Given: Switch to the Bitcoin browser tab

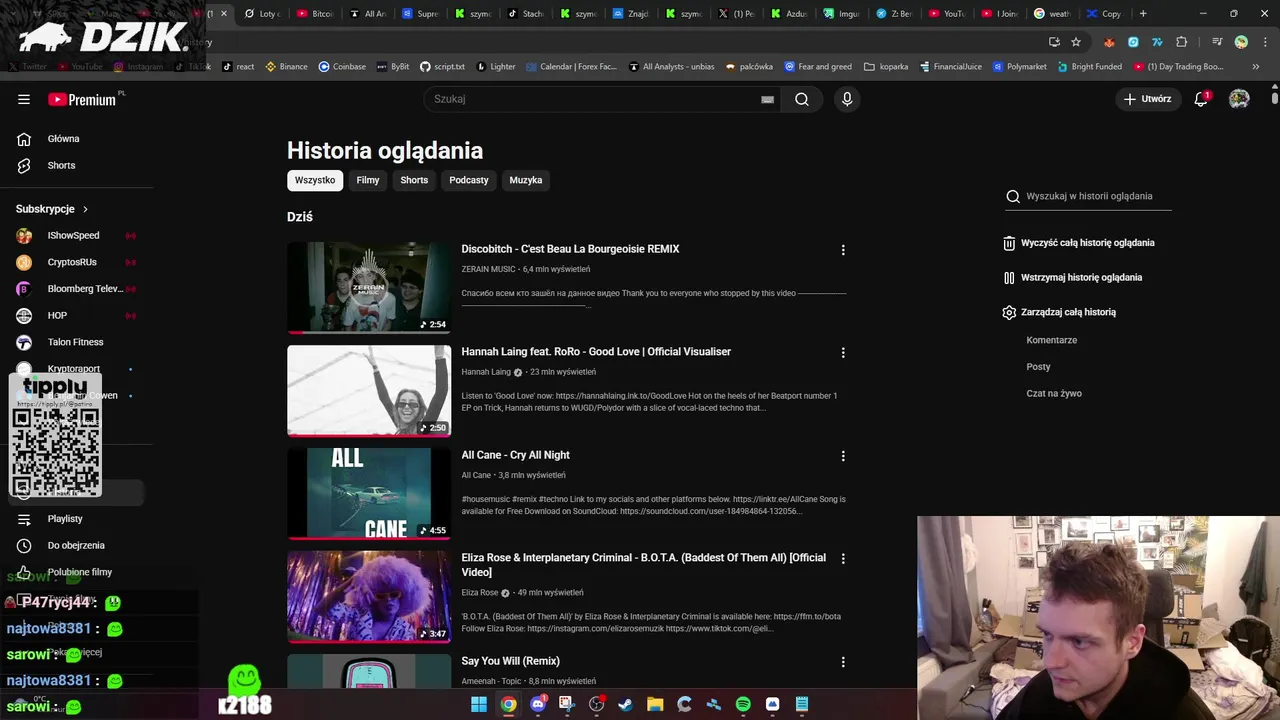Looking at the screenshot, I should pos(316,14).
